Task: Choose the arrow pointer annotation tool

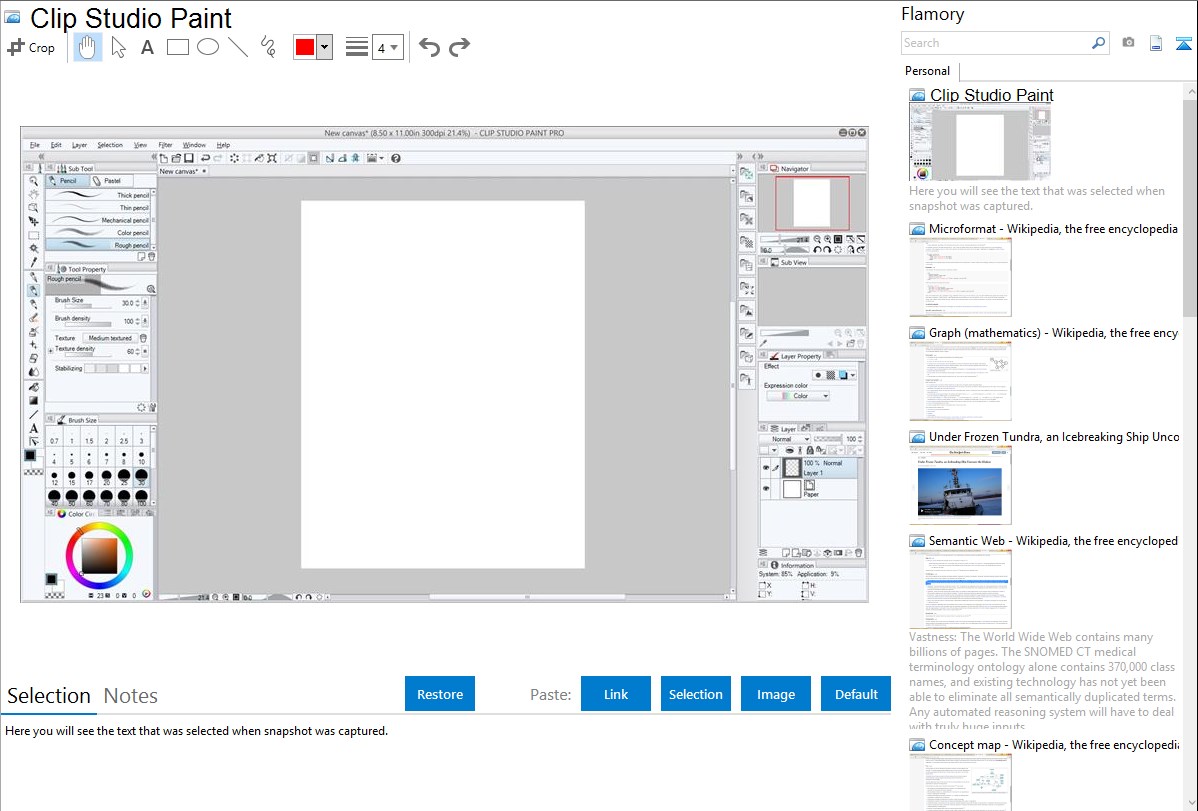Action: tap(118, 47)
